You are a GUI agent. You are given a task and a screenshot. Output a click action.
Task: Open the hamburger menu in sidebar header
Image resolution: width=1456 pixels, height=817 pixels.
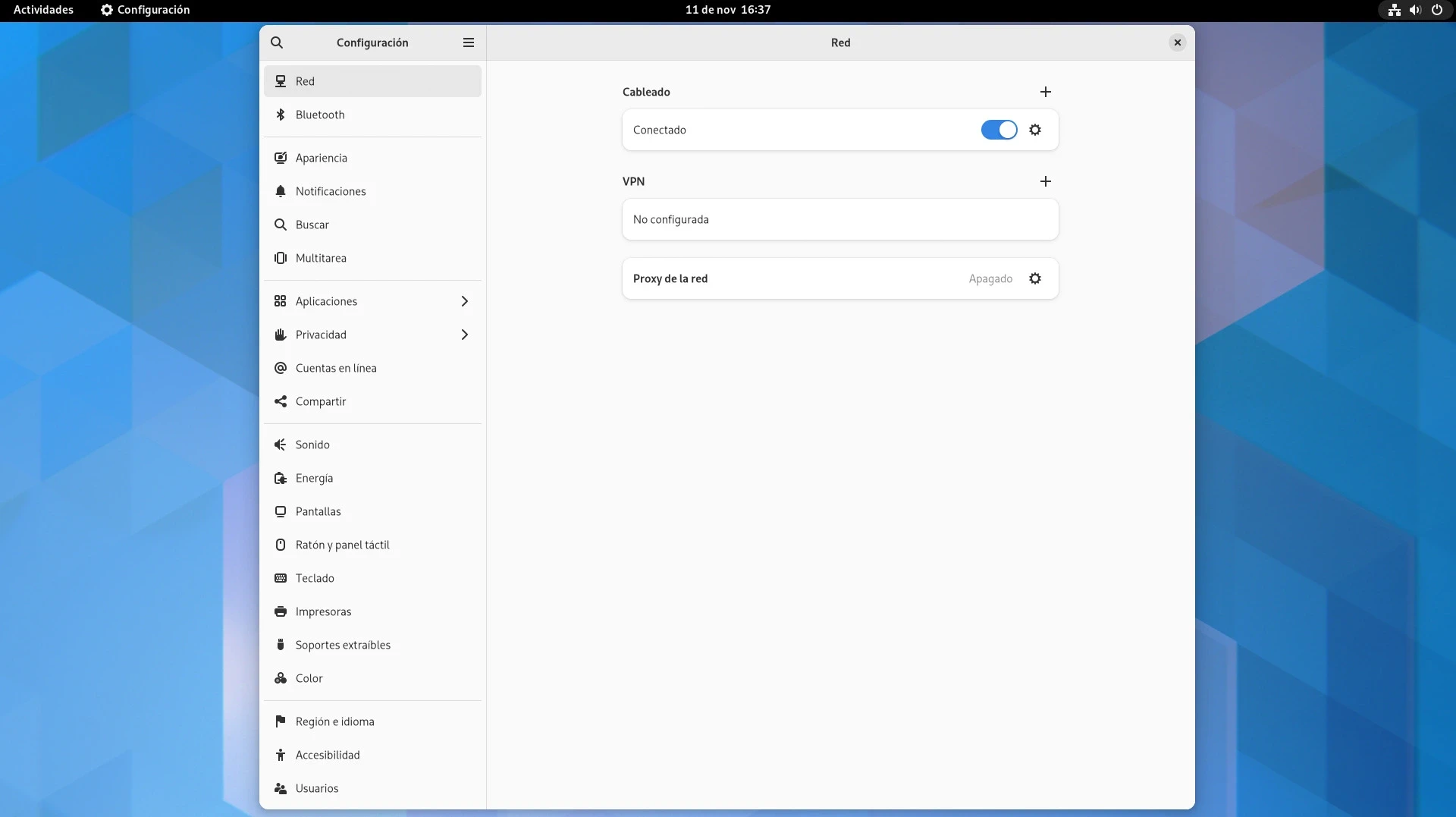pyautogui.click(x=469, y=42)
